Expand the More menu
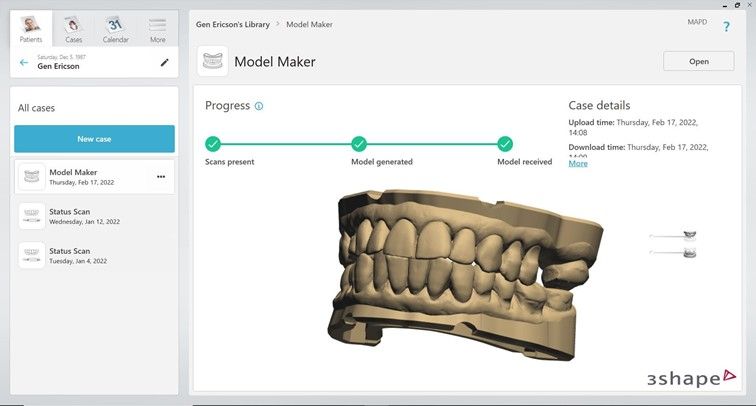Screen dimensions: 756x406 pyautogui.click(x=157, y=27)
